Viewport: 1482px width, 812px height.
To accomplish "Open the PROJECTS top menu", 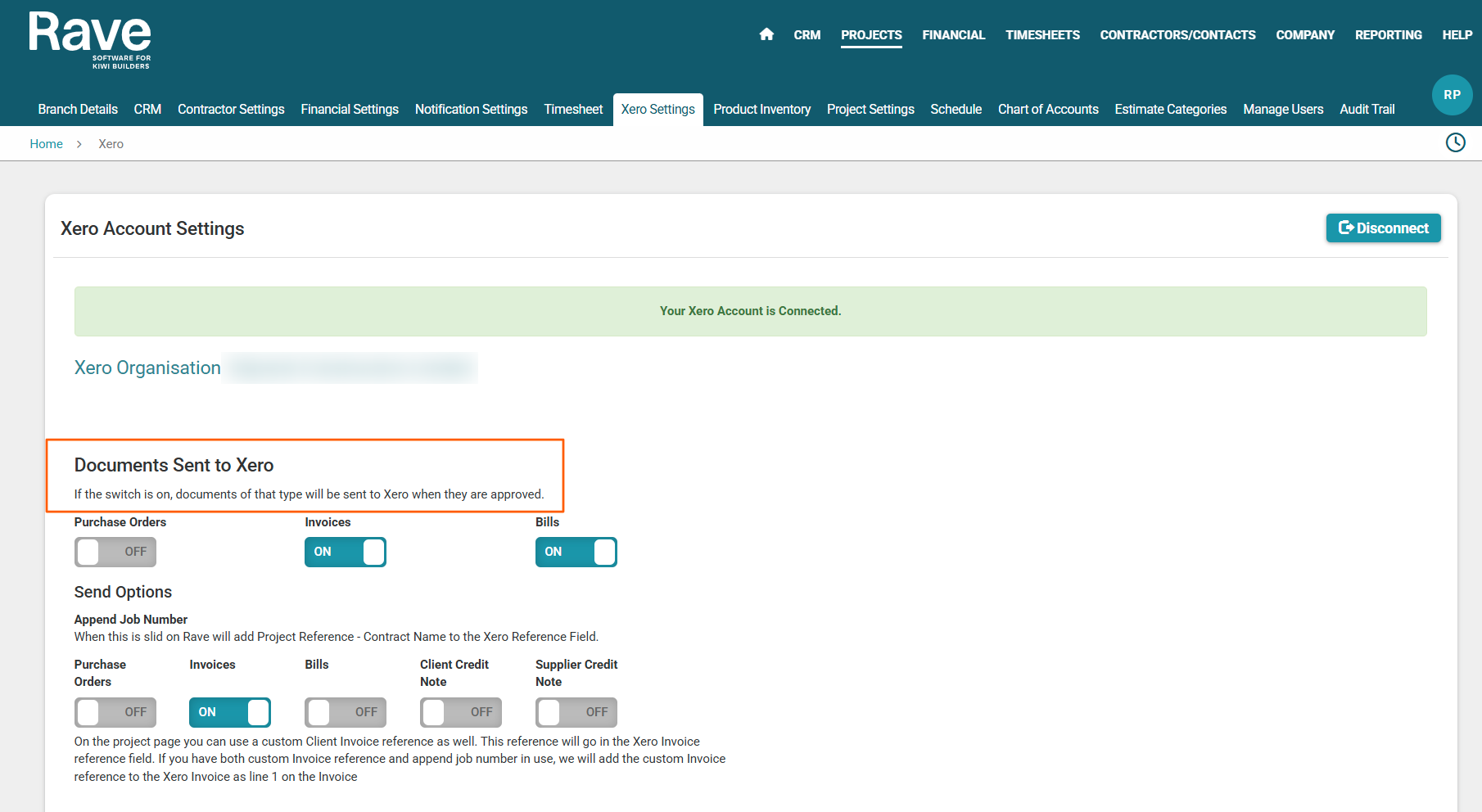I will [871, 35].
